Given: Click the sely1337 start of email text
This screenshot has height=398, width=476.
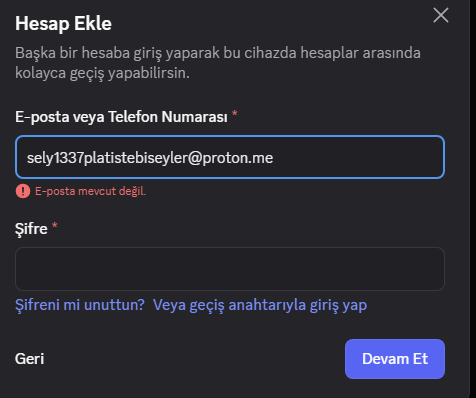Looking at the screenshot, I should [55, 158].
